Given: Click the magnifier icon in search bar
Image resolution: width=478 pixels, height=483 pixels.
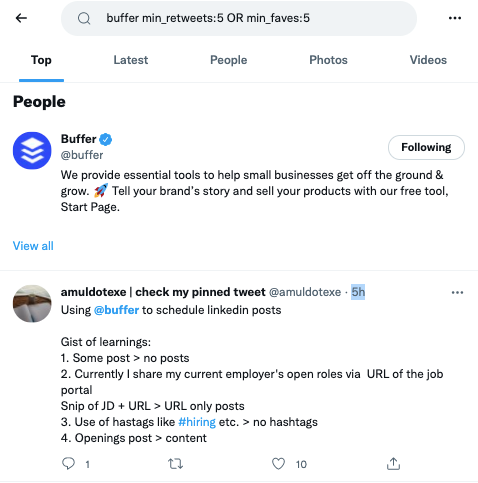Looking at the screenshot, I should 84,18.
